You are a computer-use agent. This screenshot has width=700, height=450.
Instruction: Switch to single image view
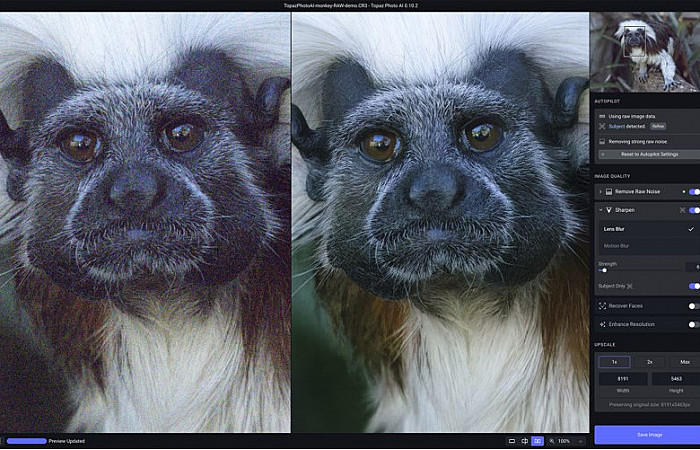click(511, 440)
